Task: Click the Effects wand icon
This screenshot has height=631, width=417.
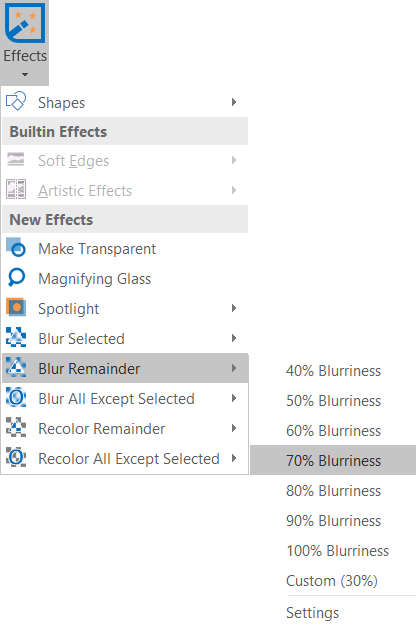Action: point(25,23)
